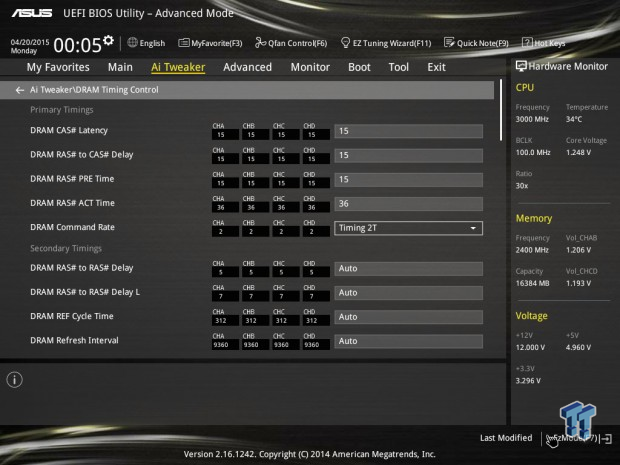Click DRAM REF Cycle Time Auto field
Viewport: 620px width, 465px height.
(x=408, y=317)
